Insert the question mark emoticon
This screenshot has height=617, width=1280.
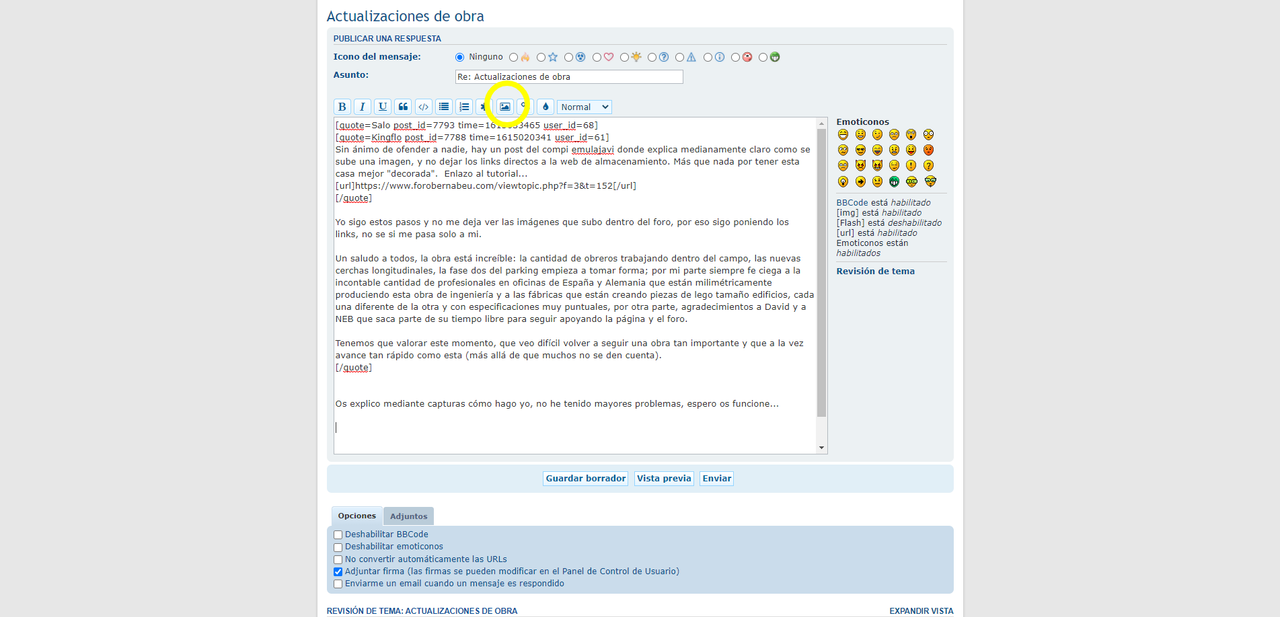(x=928, y=165)
